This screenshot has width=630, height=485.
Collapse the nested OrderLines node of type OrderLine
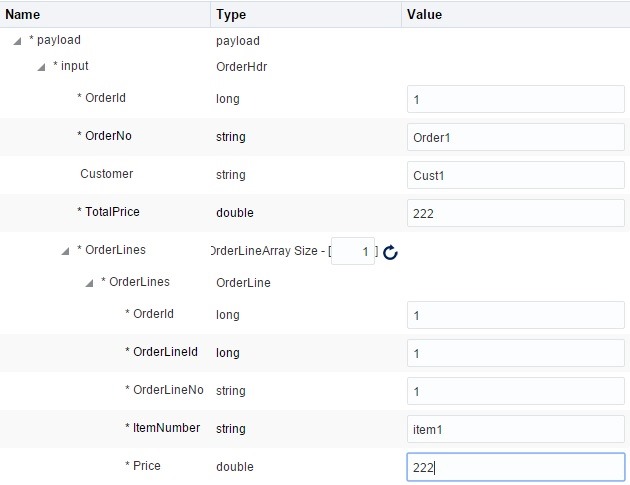[x=90, y=283]
